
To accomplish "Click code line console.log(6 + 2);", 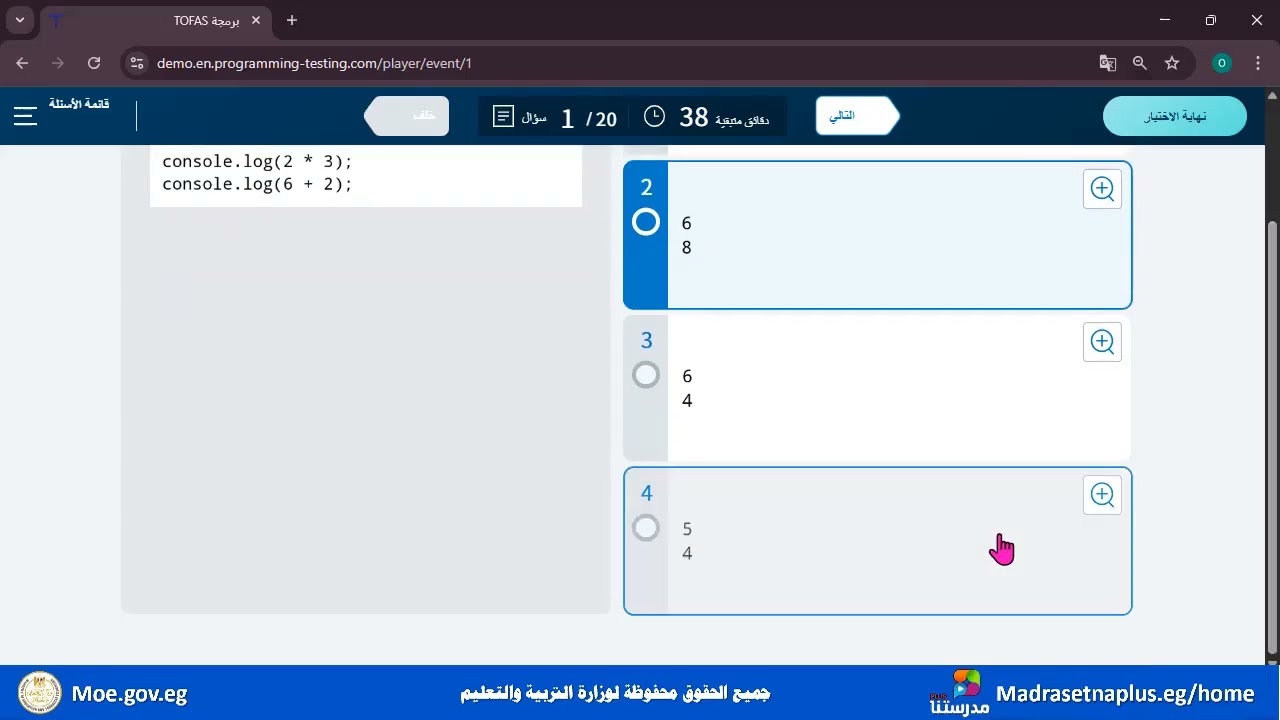I will click(258, 184).
